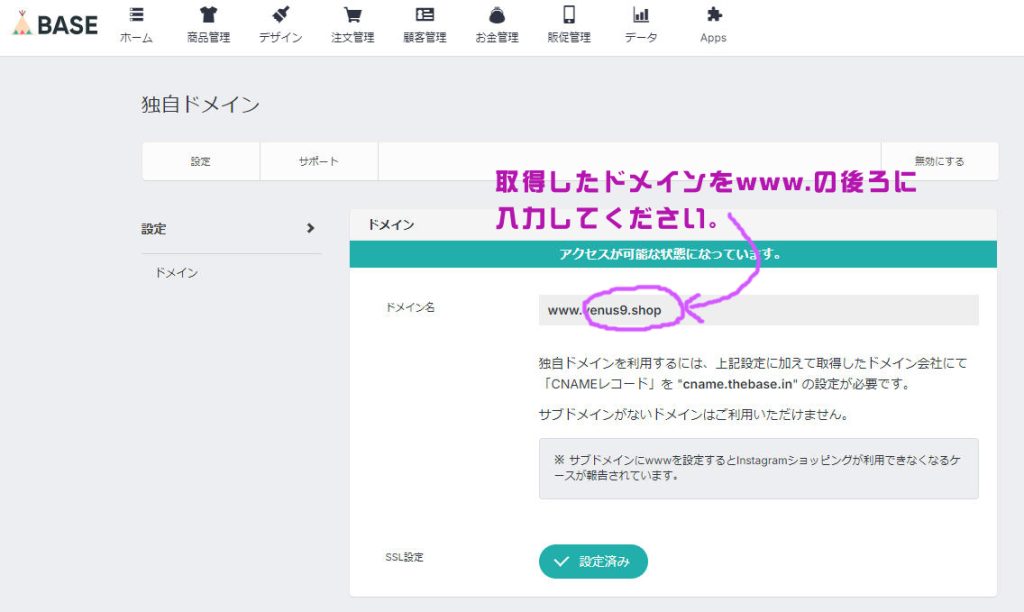
Task: Open Apps puzzle piece icon
Action: 713,15
